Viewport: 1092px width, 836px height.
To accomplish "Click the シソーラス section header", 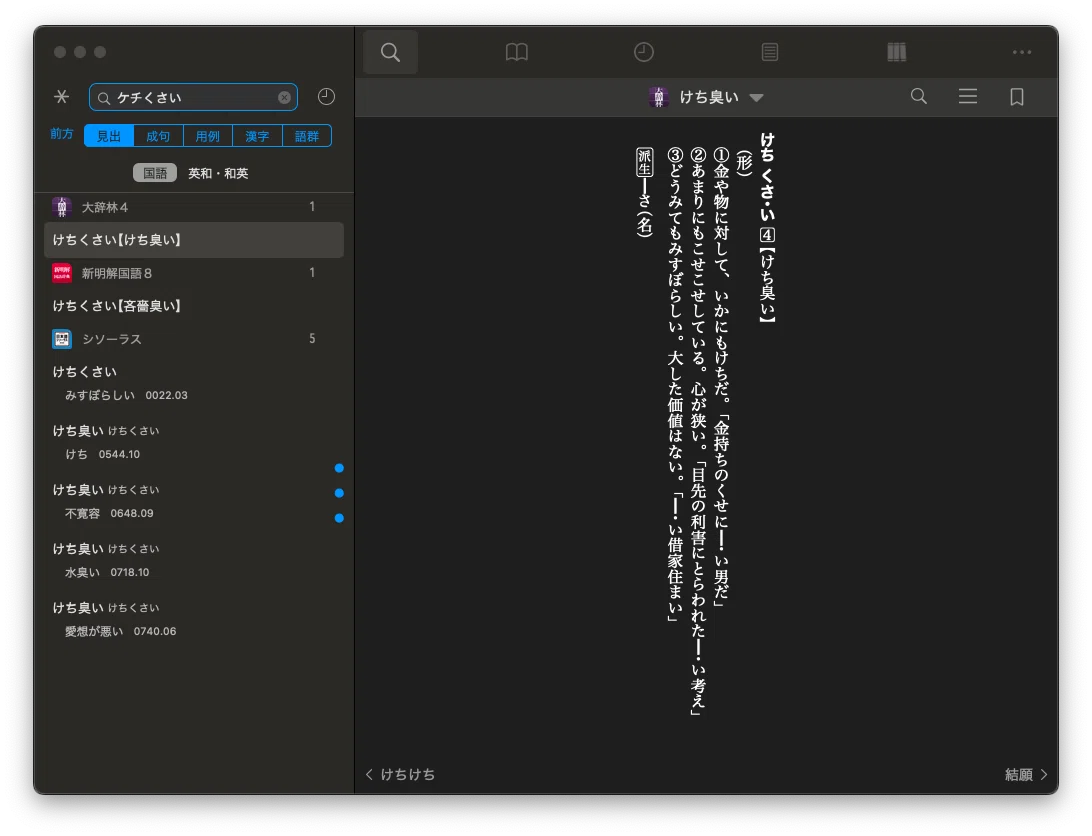I will point(193,339).
